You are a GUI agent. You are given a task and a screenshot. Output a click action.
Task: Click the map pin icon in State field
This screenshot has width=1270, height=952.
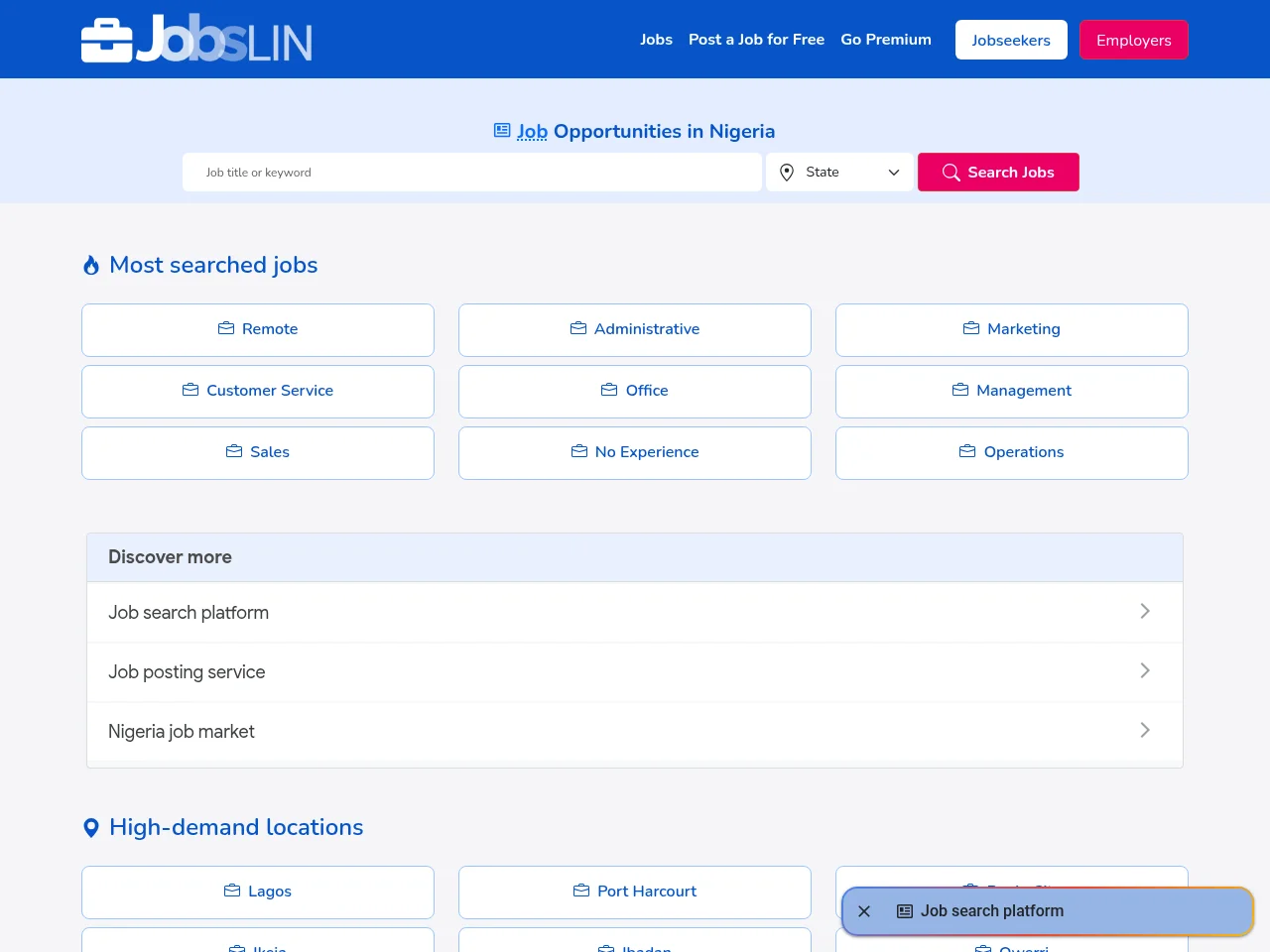tap(787, 173)
